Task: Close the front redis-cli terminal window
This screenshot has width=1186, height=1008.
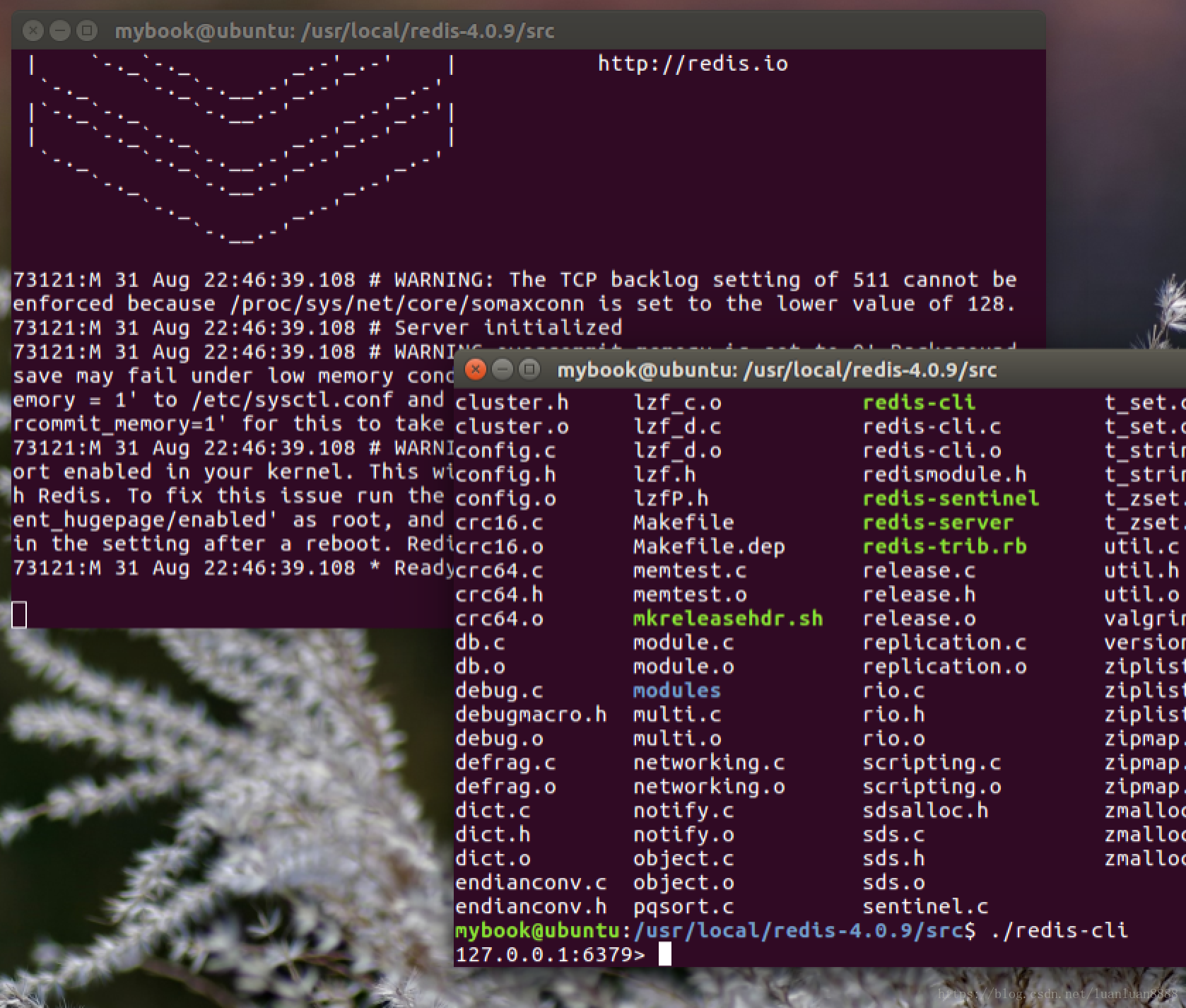Action: [476, 369]
